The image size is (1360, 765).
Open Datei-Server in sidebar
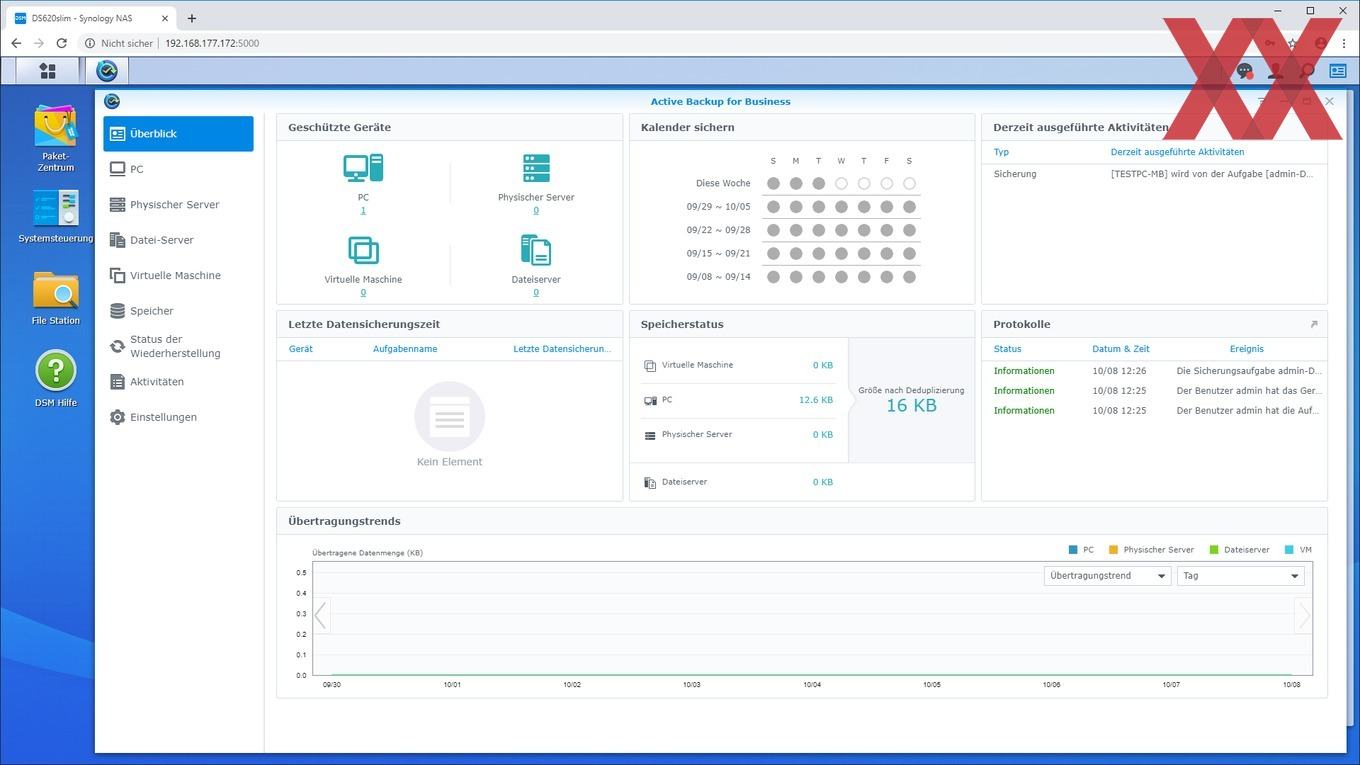click(x=178, y=240)
